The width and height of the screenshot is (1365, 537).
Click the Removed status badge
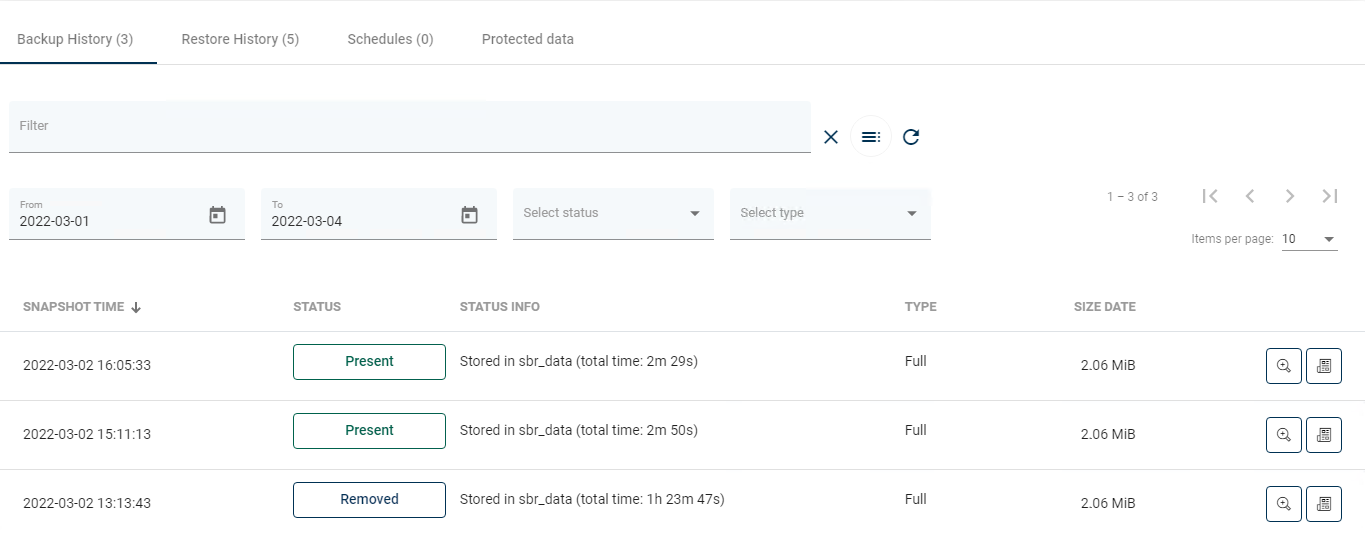[369, 500]
